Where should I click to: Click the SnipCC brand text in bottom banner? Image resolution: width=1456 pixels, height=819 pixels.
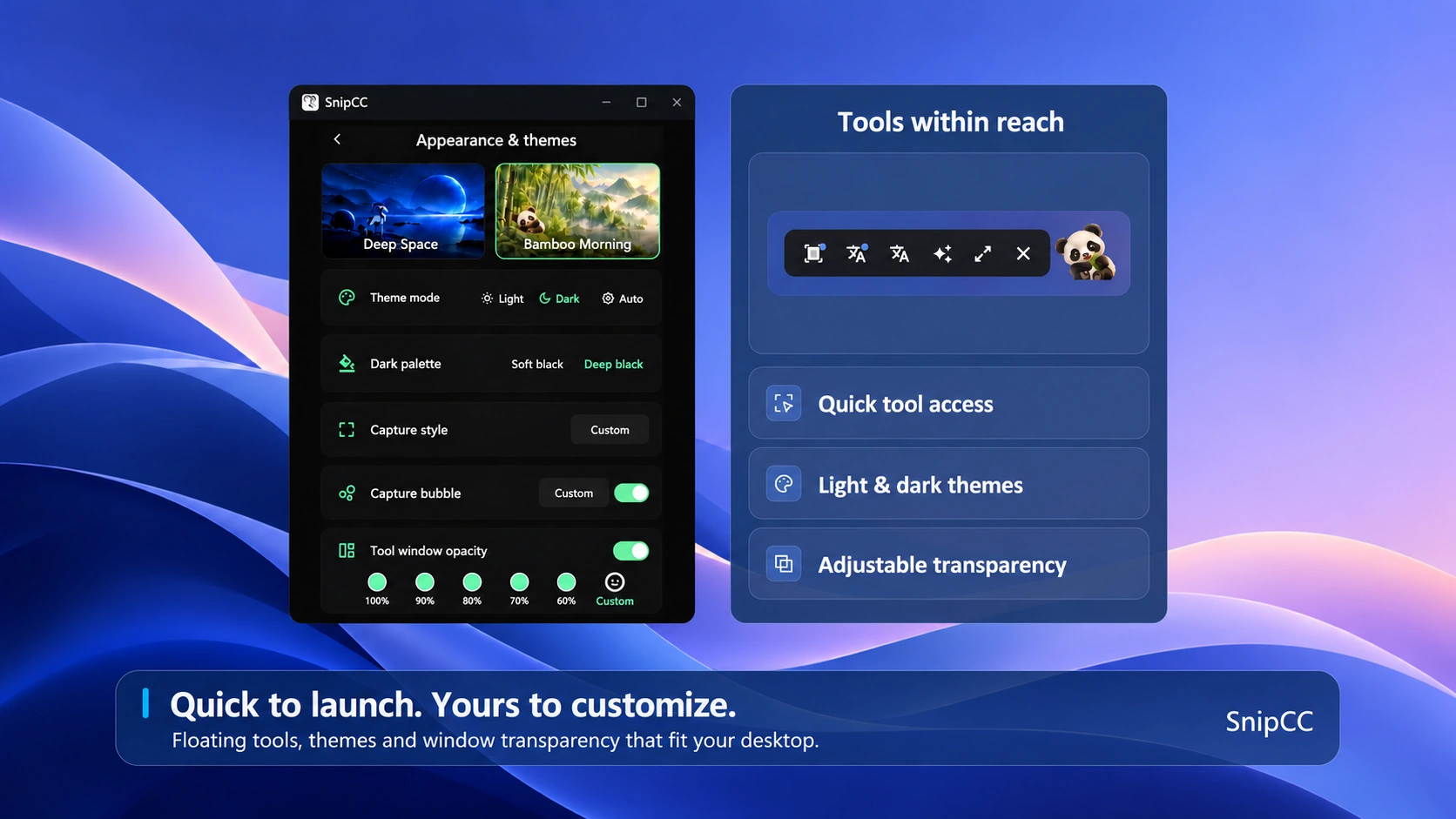point(1270,722)
